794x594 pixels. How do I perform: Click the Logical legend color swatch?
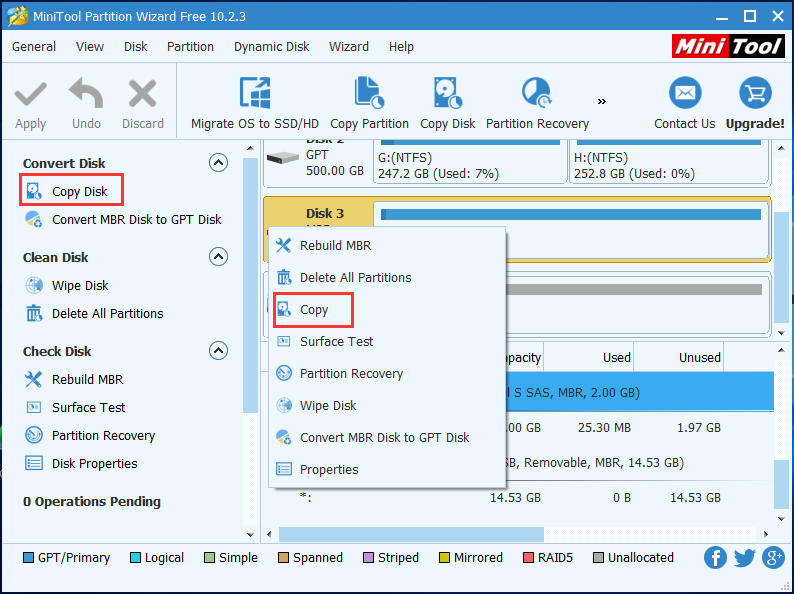click(x=135, y=558)
